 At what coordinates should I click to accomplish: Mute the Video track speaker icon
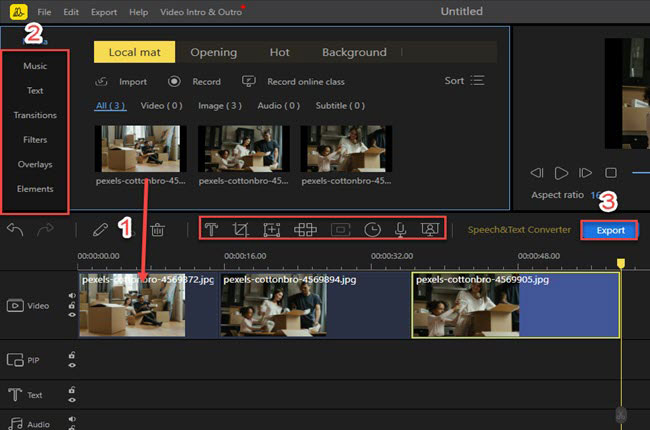72,296
